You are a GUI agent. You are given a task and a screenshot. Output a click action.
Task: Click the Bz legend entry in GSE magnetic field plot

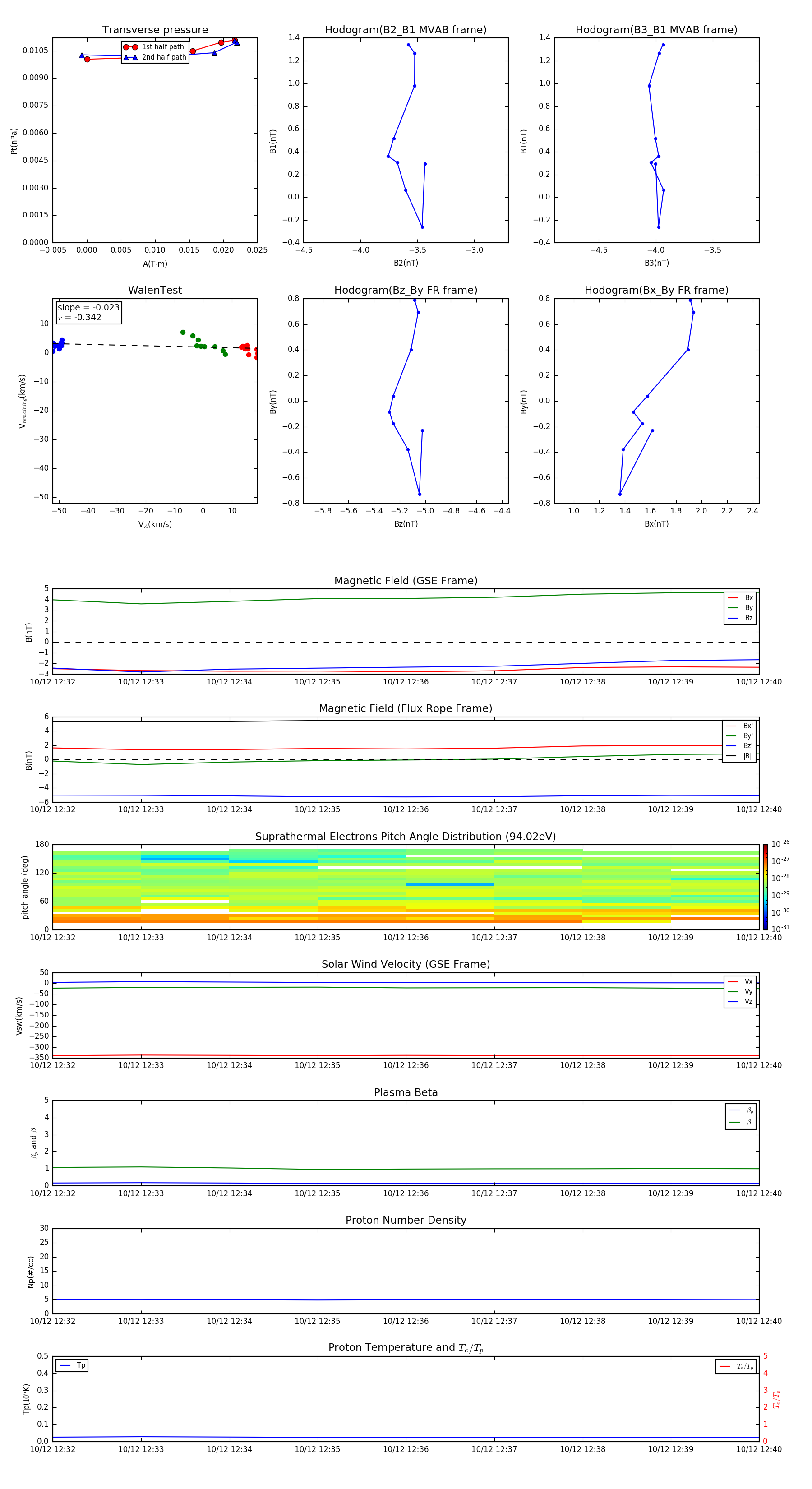click(x=740, y=619)
